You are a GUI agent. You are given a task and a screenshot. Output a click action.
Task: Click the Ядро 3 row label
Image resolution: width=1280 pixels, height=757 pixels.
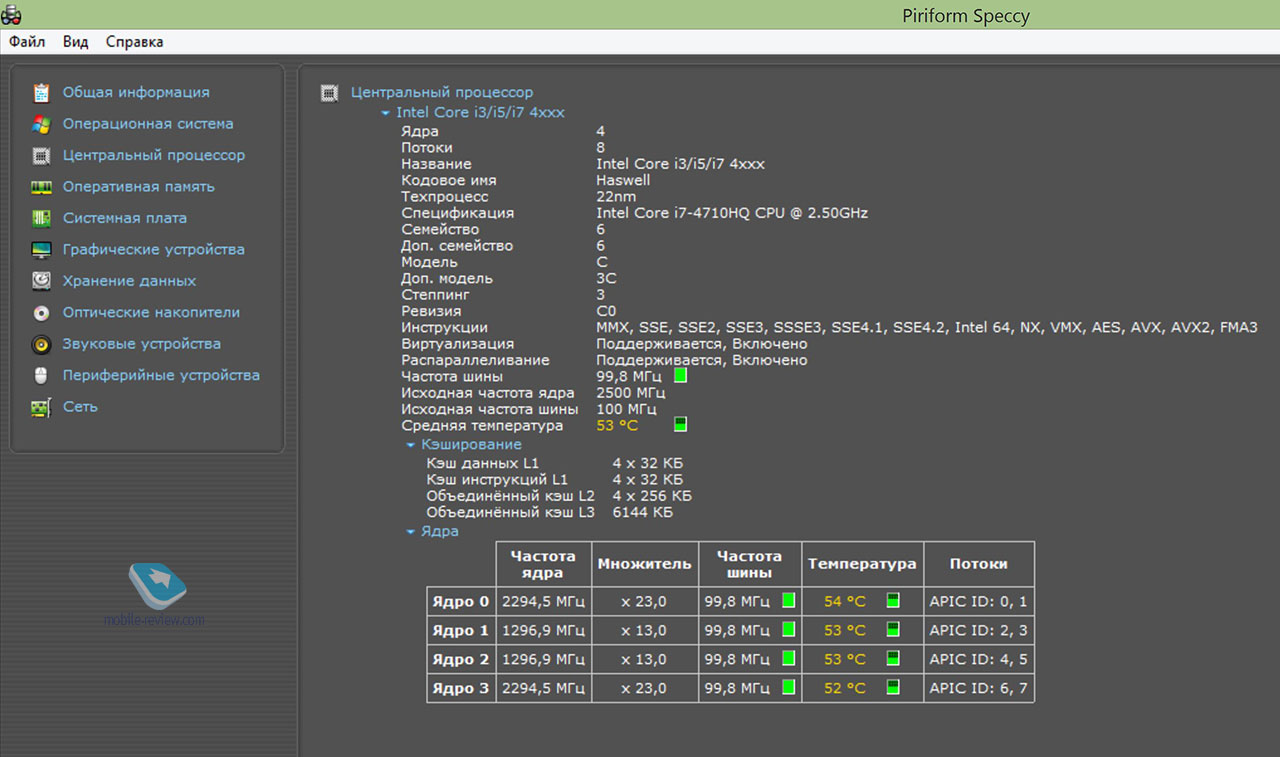pos(461,688)
